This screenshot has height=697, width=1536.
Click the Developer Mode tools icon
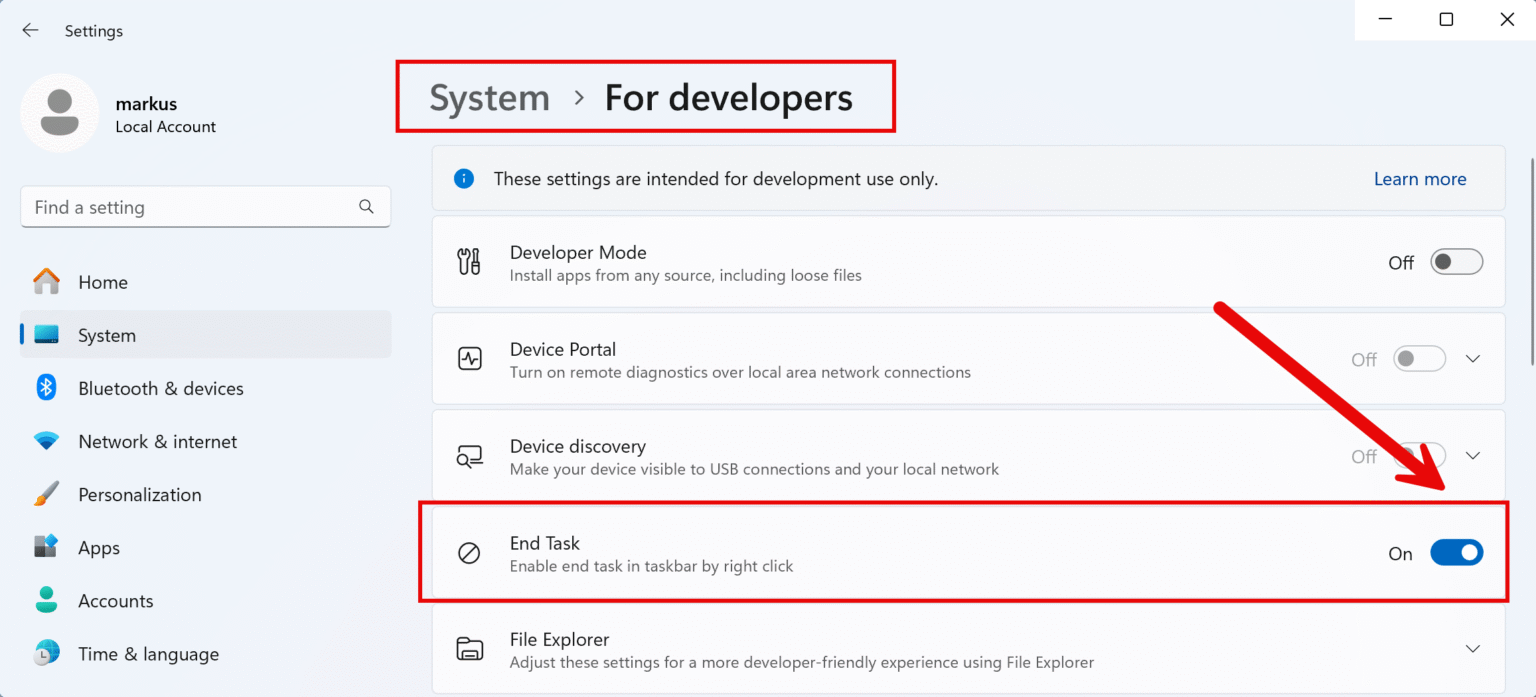pyautogui.click(x=469, y=262)
